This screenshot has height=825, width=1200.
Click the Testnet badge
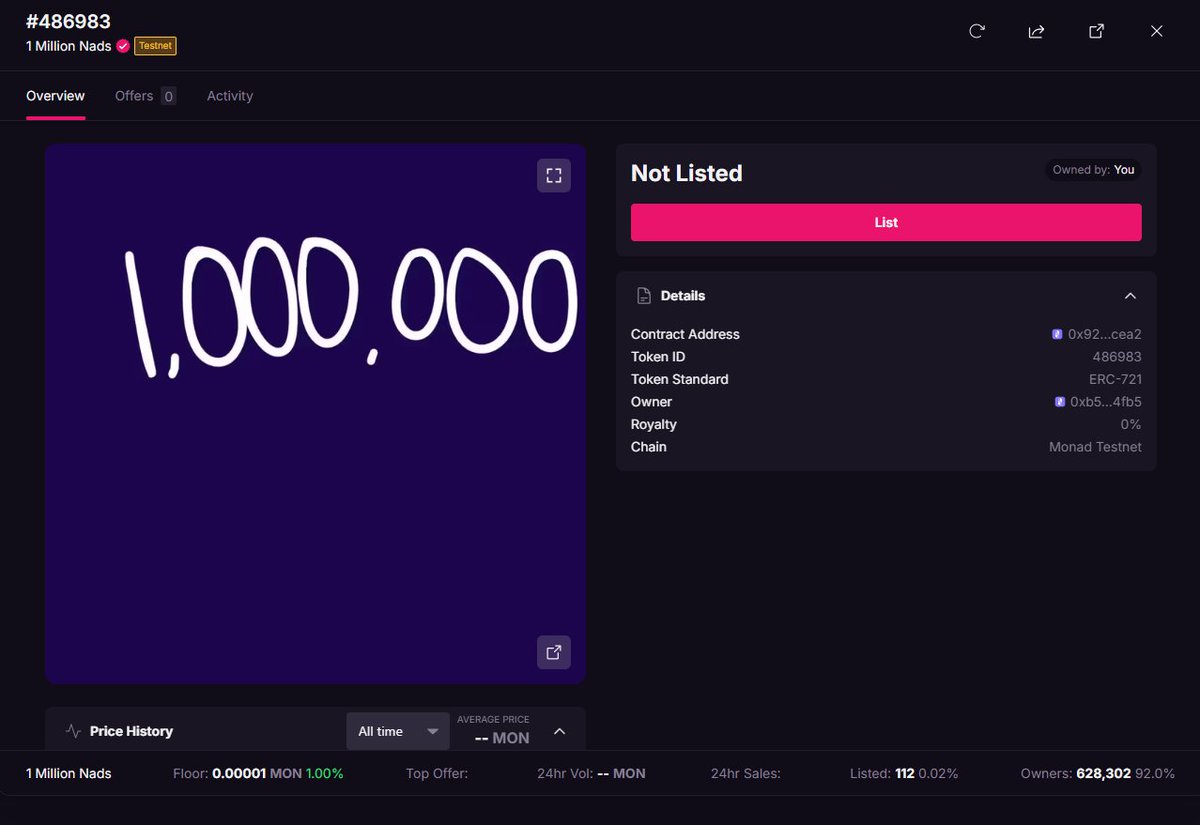[x=155, y=46]
